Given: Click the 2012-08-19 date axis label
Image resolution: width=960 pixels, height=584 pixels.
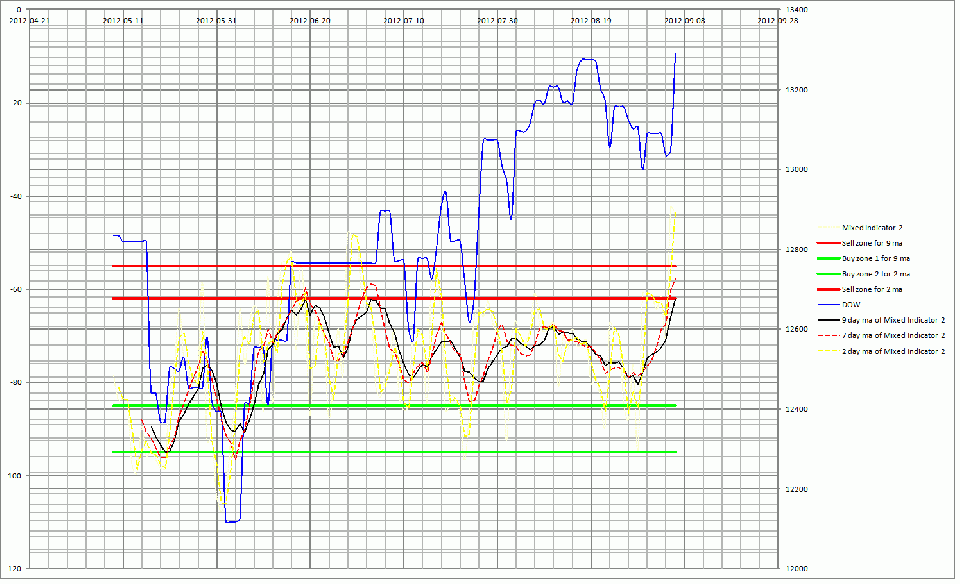Looking at the screenshot, I should point(591,20).
